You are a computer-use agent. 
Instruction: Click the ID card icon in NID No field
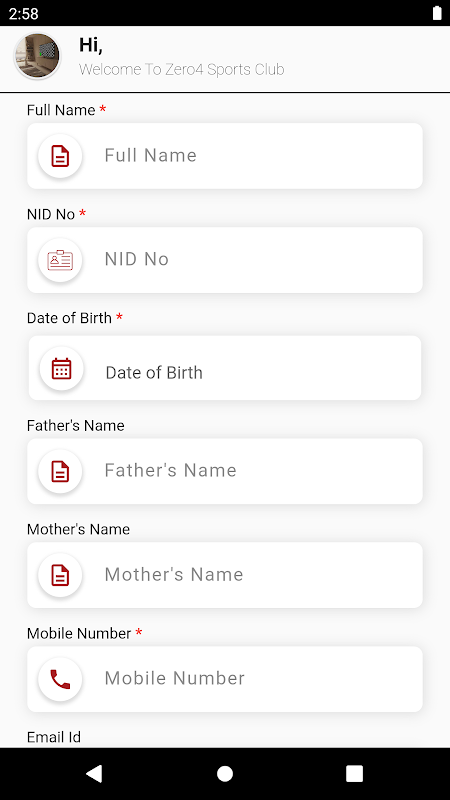(60, 260)
